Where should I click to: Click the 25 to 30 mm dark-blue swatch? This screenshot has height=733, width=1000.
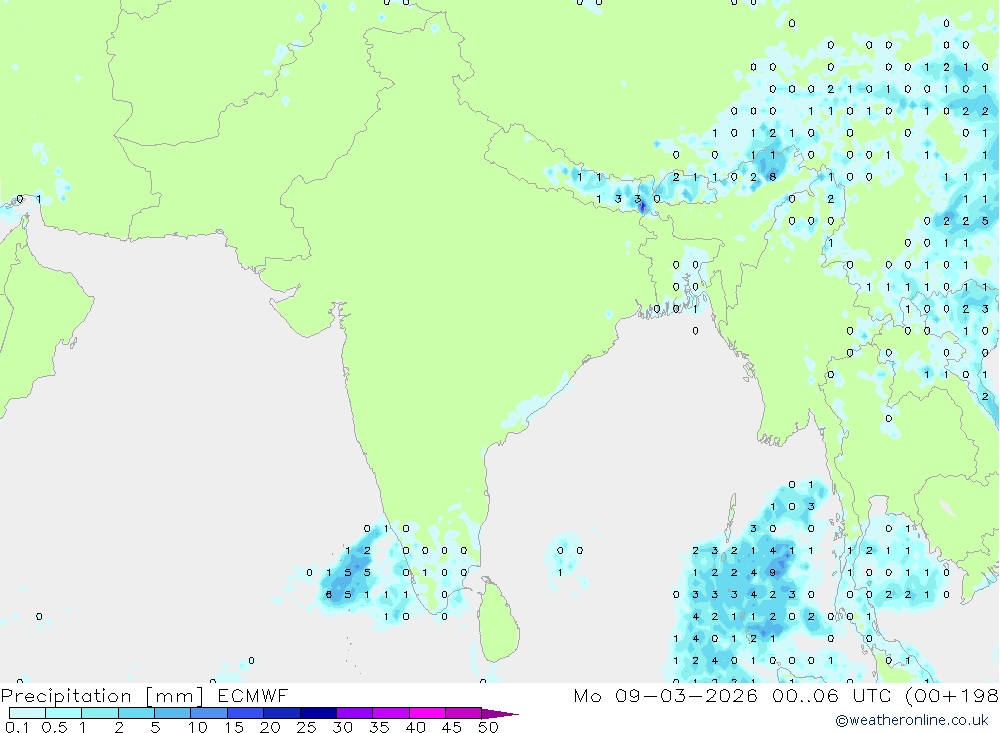click(318, 713)
